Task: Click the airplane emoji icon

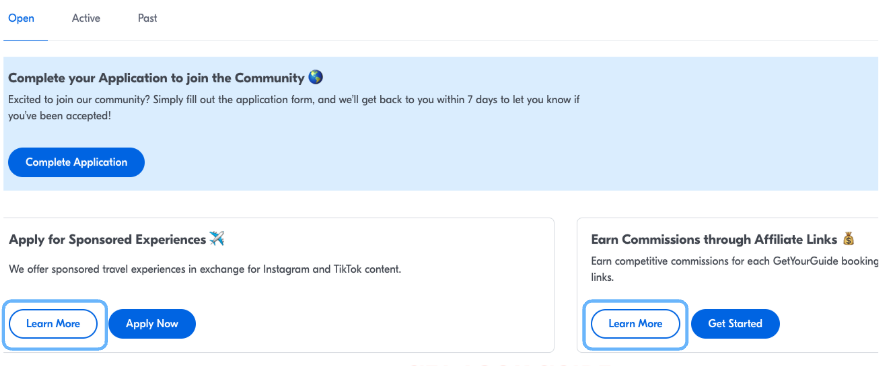Action: click(x=217, y=239)
